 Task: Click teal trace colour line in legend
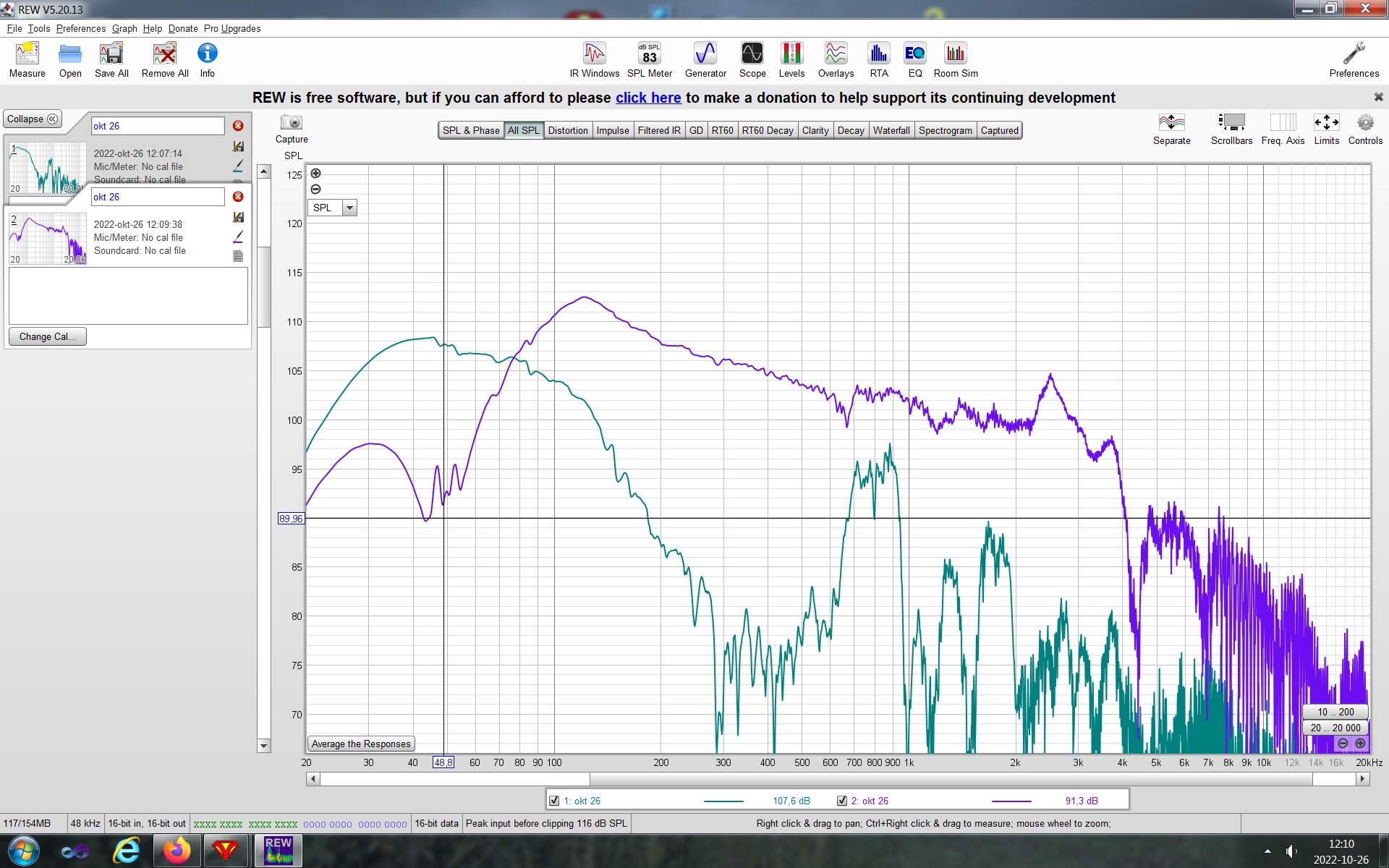pos(723,801)
